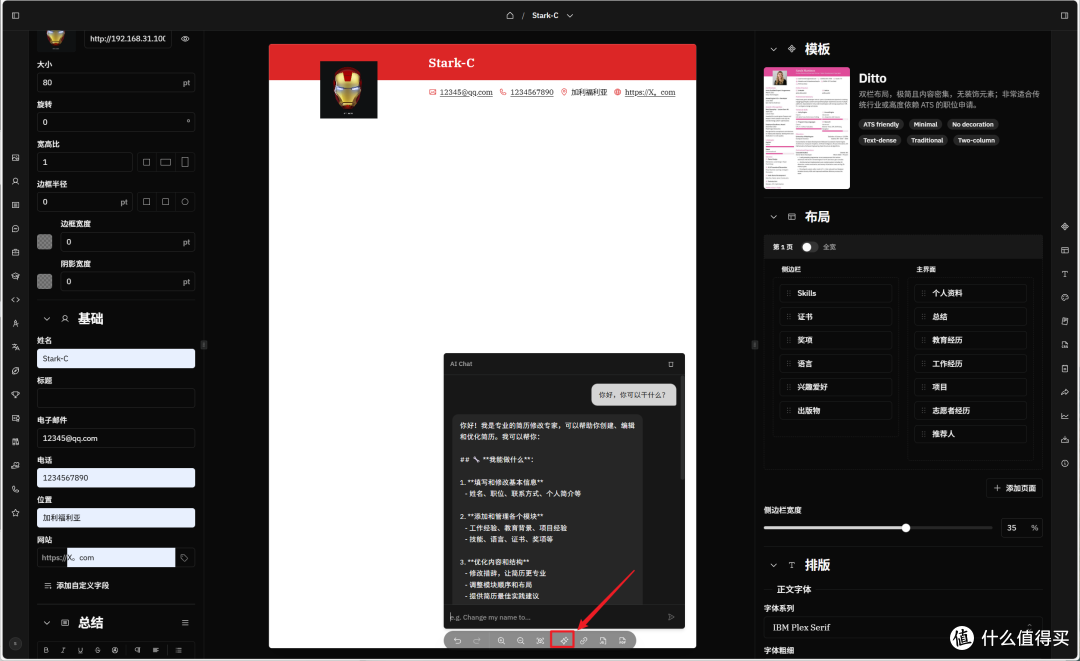
Task: Click the Ditto template thumbnail
Action: pos(807,128)
